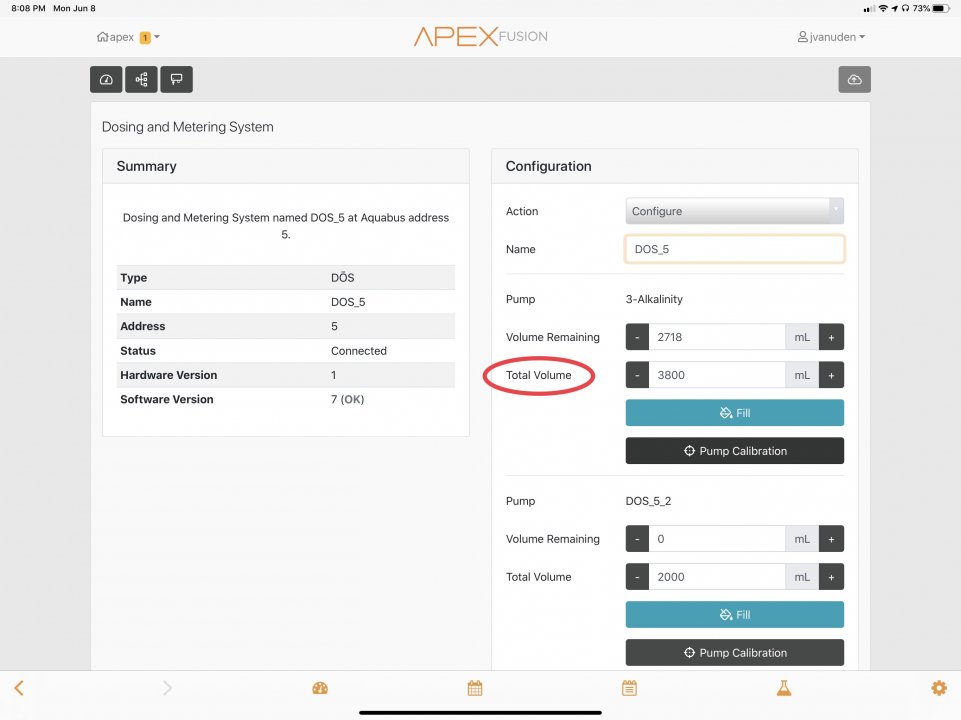The height and width of the screenshot is (720, 961).
Task: Open the flask measurements icon
Action: (784, 688)
